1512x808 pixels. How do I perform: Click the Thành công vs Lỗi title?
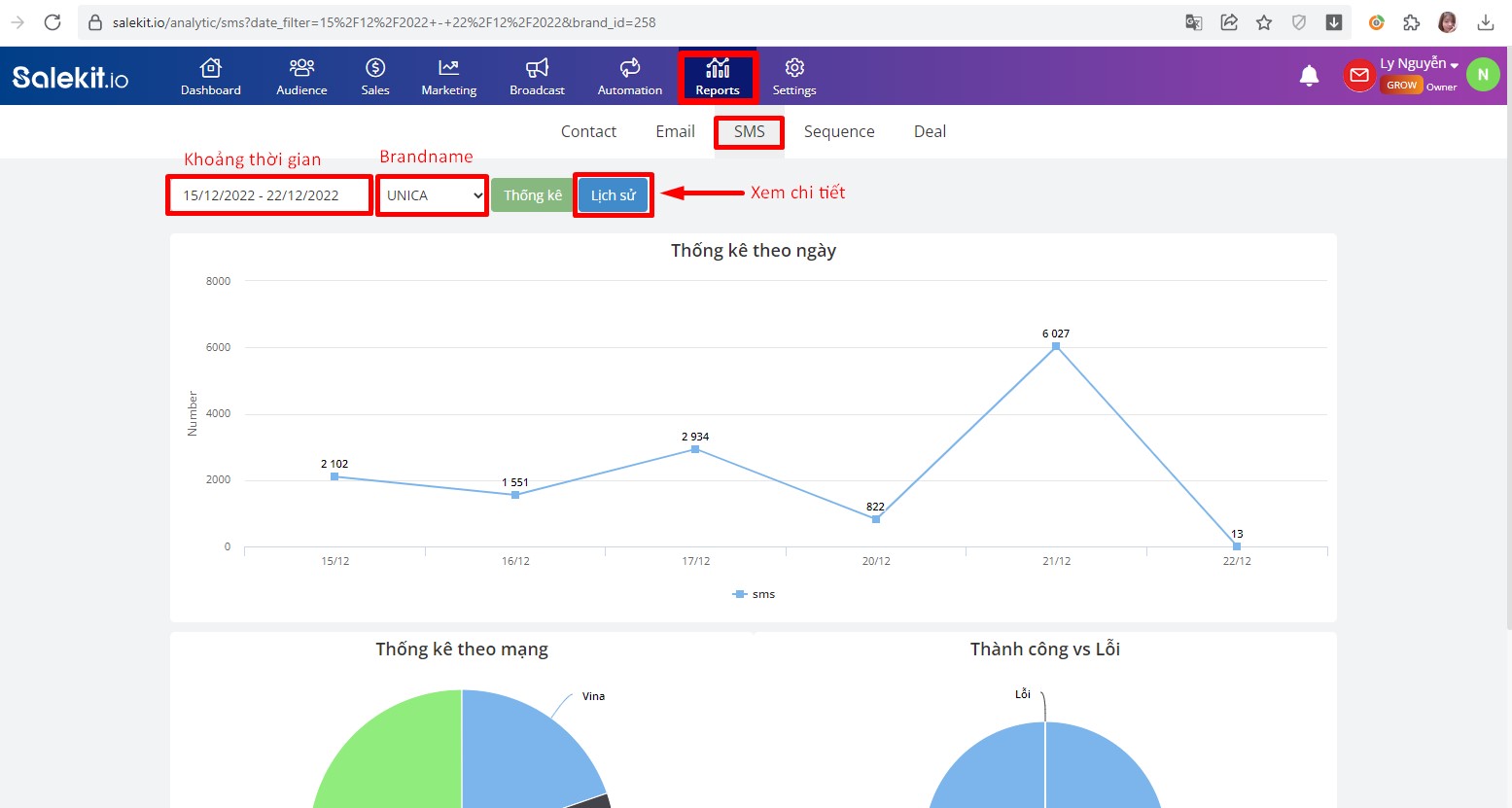[1045, 650]
